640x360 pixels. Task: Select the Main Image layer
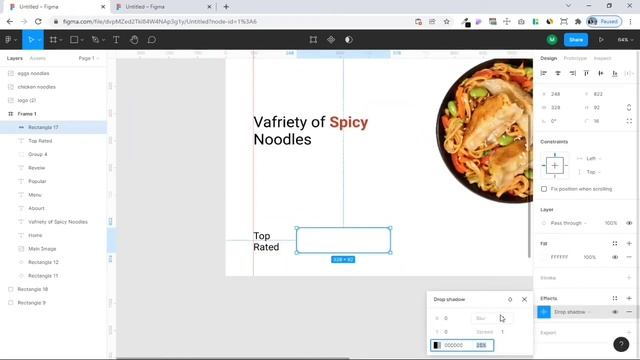[x=42, y=249]
